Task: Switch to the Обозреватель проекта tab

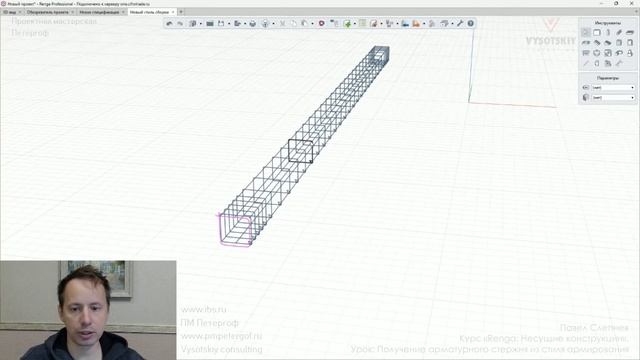Action: click(x=47, y=12)
